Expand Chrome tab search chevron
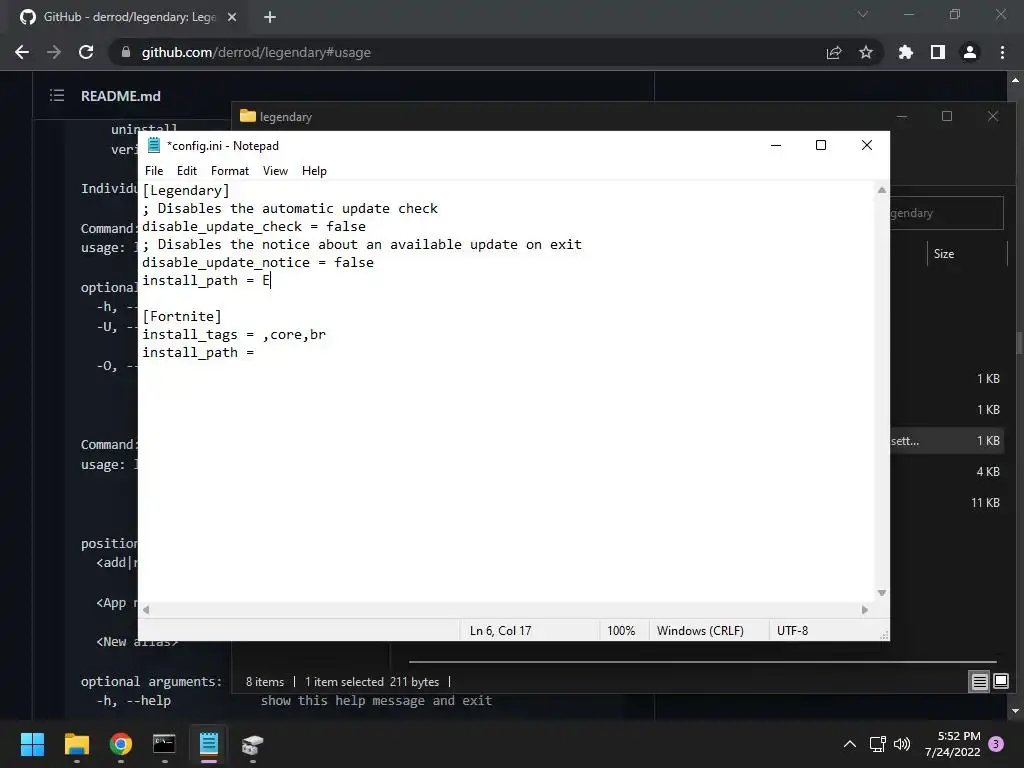Viewport: 1024px width, 768px height. (863, 14)
